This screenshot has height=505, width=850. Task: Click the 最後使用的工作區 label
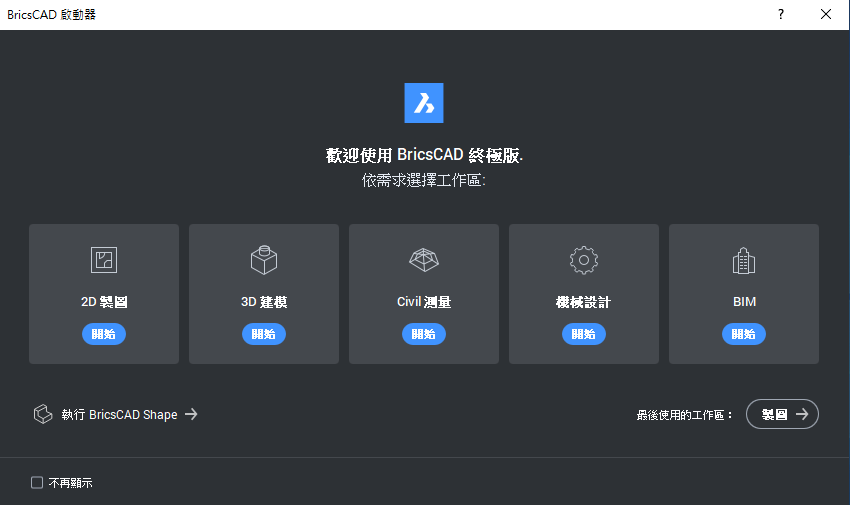point(685,415)
